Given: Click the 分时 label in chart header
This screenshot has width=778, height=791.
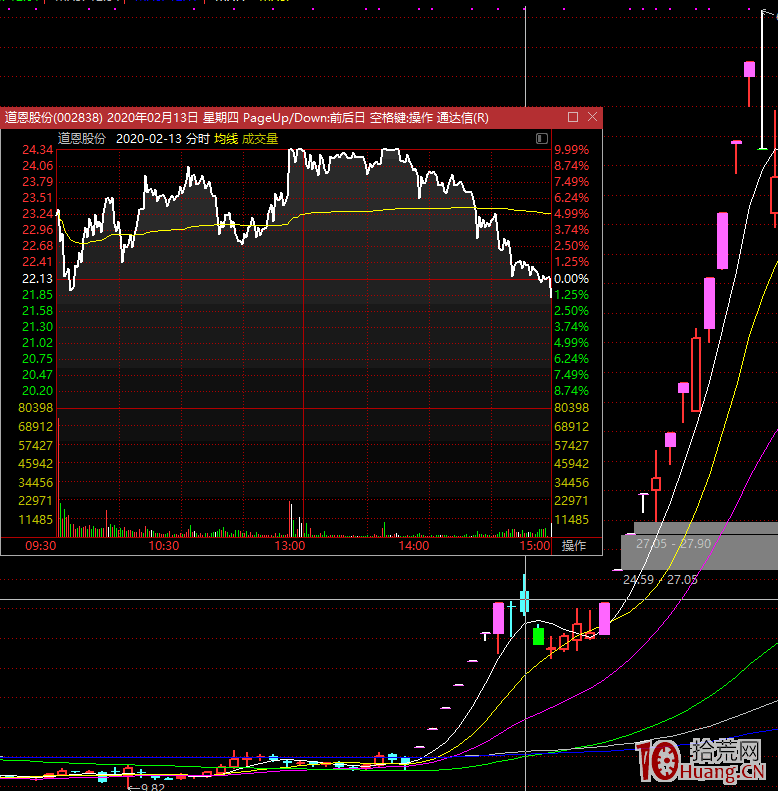Looking at the screenshot, I should tap(197, 139).
